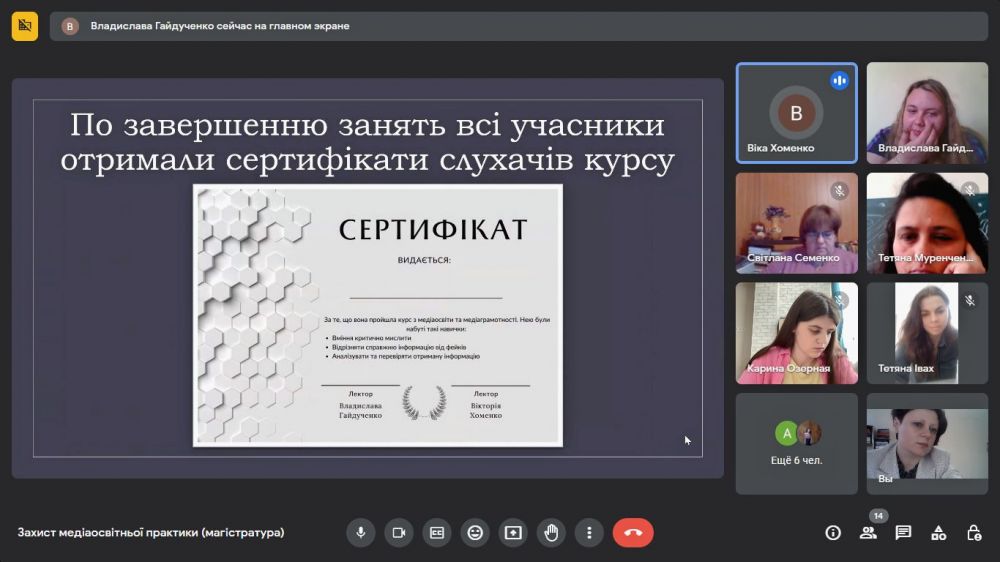Click the present screen icon

513,533
